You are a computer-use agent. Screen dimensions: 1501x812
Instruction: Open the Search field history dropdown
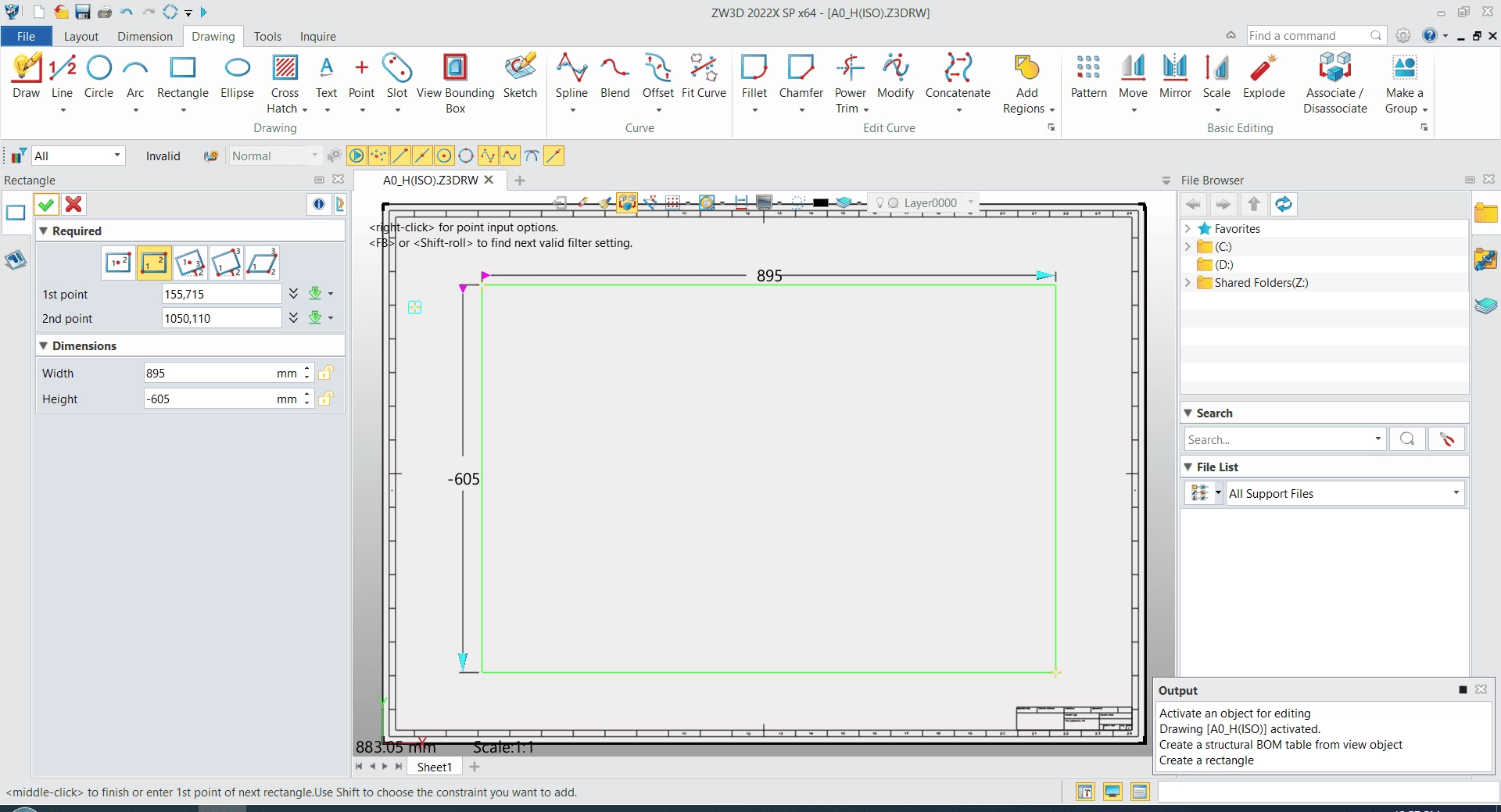(x=1377, y=439)
